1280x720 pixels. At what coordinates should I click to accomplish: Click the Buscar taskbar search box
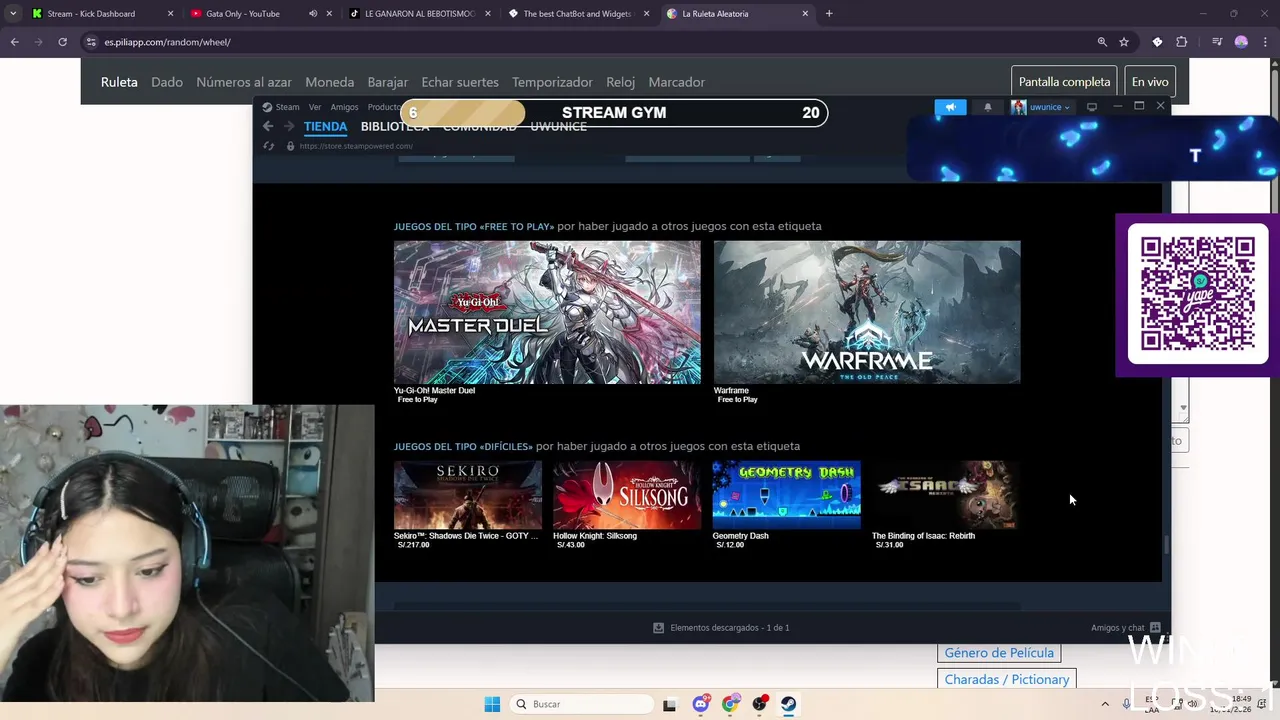pos(581,704)
